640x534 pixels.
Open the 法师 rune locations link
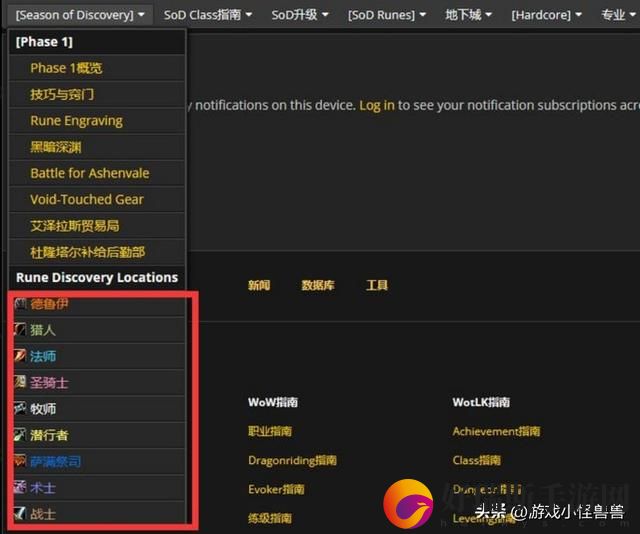point(43,356)
